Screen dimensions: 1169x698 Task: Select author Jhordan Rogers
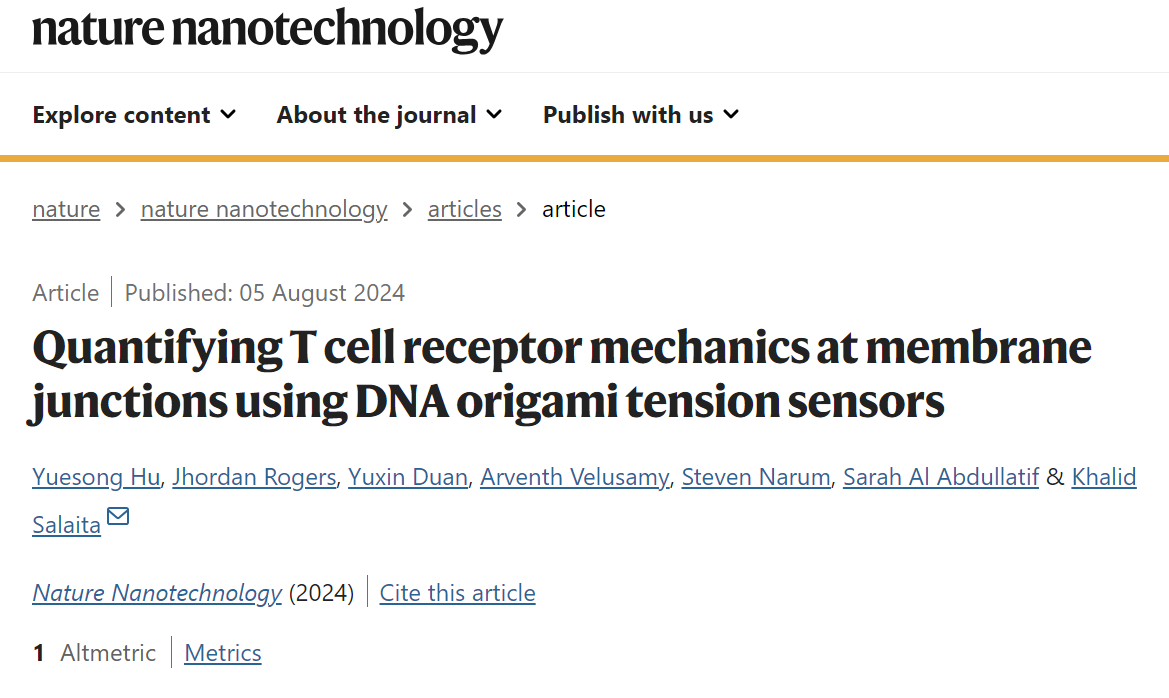(x=254, y=477)
